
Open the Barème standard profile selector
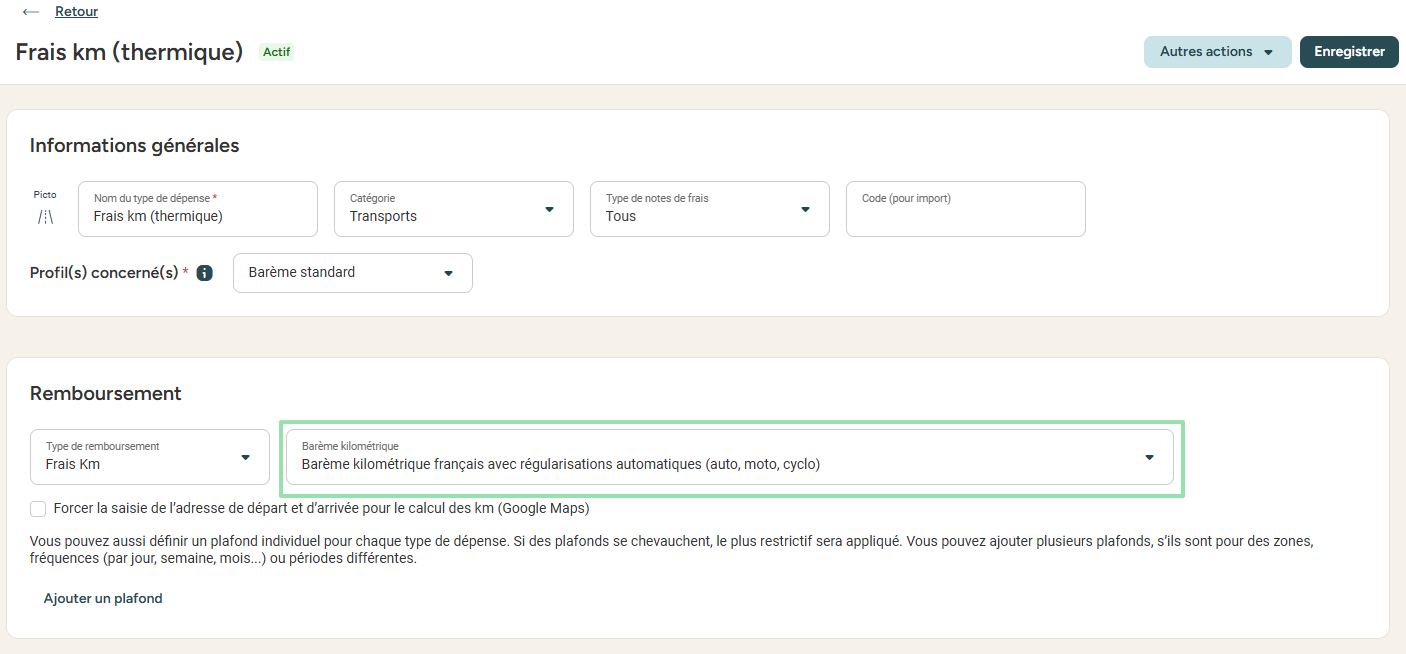[x=352, y=273]
